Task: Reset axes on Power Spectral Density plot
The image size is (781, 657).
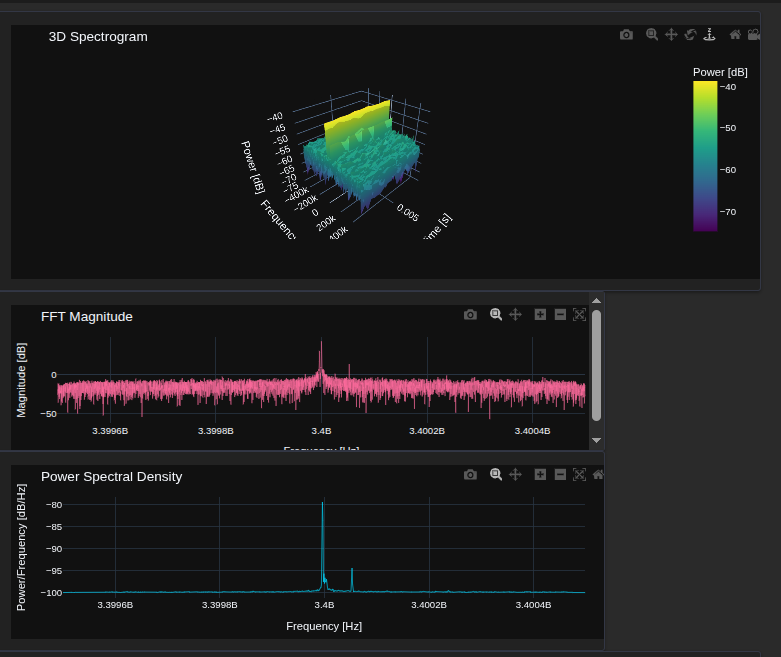Action: [x=597, y=475]
